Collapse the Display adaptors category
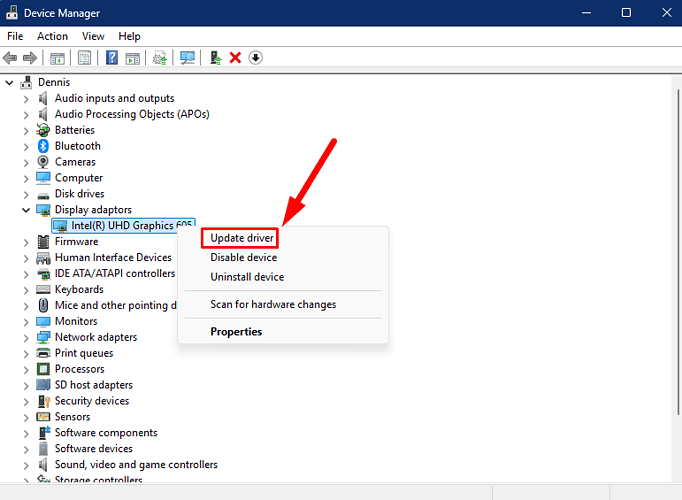The image size is (682, 500). tap(26, 210)
